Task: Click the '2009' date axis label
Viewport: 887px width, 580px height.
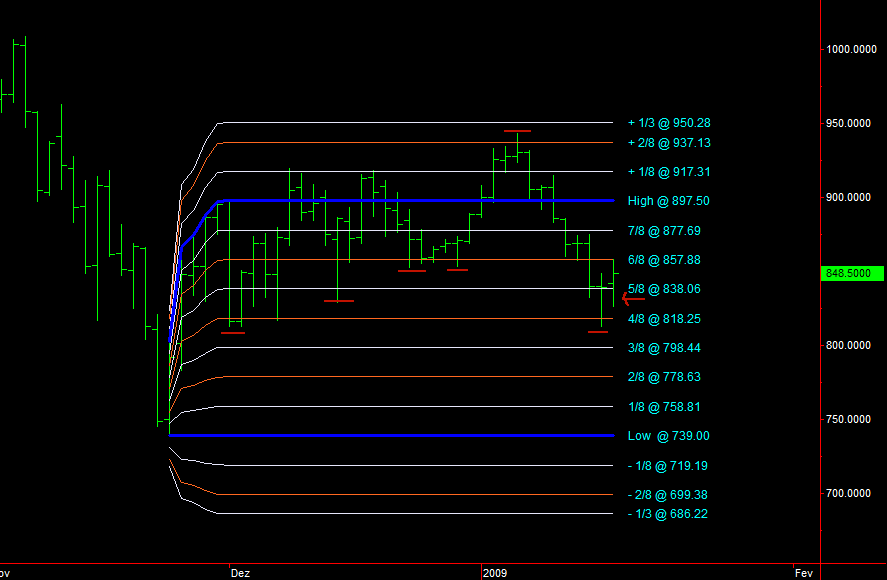Action: point(495,573)
